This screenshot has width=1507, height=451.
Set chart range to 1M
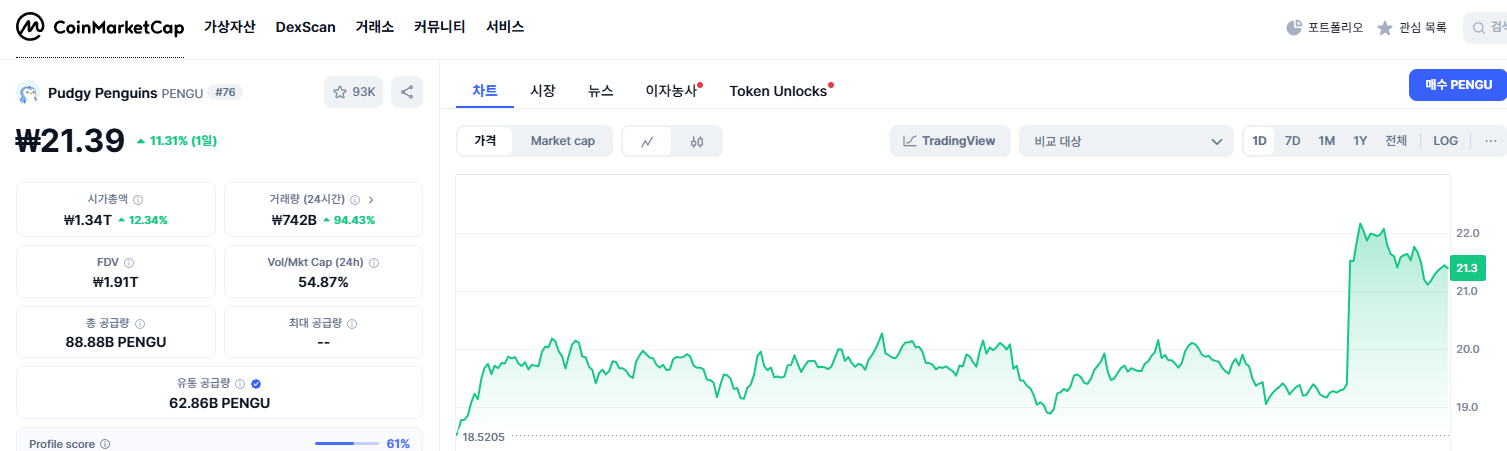tap(1327, 141)
